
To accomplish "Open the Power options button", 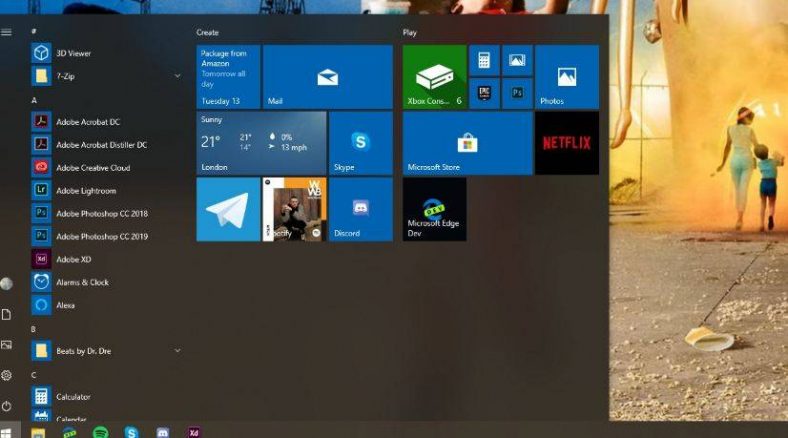I will [x=7, y=406].
